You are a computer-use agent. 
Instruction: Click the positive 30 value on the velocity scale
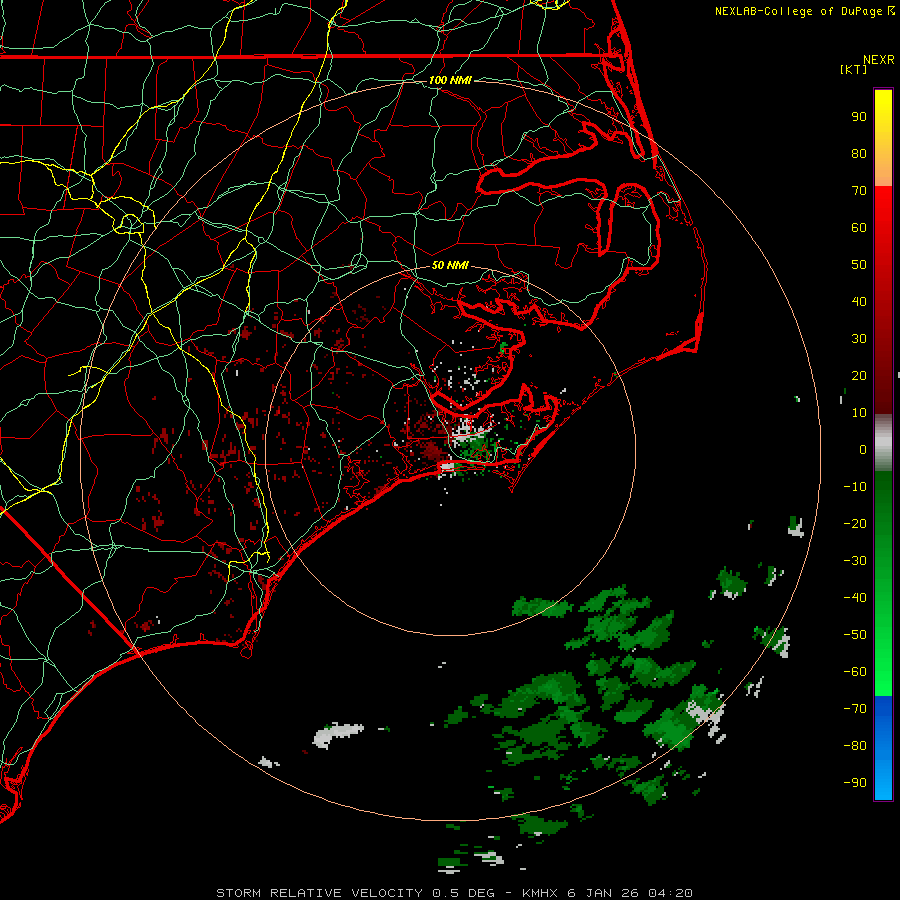(859, 339)
